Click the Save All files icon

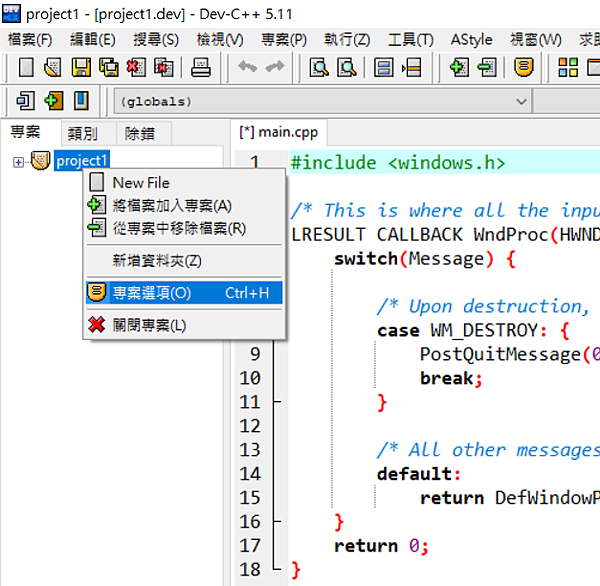tap(109, 68)
